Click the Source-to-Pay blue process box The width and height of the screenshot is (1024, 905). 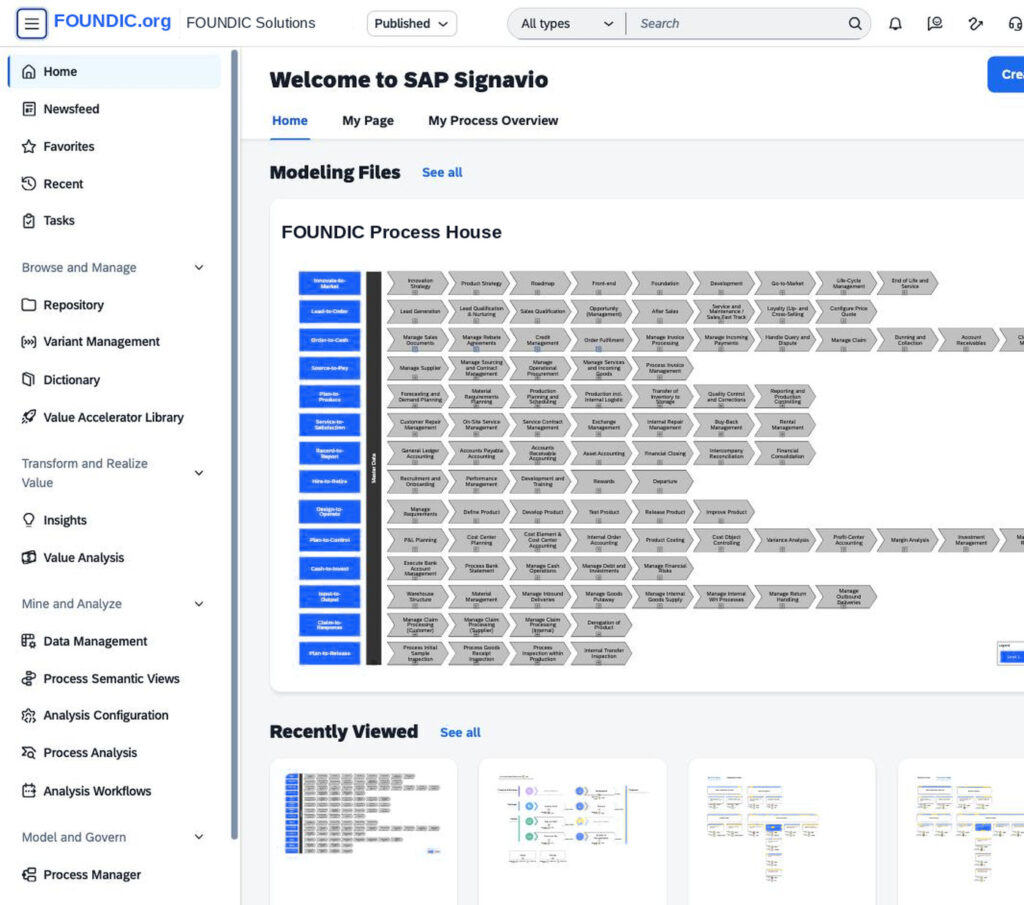[330, 368]
